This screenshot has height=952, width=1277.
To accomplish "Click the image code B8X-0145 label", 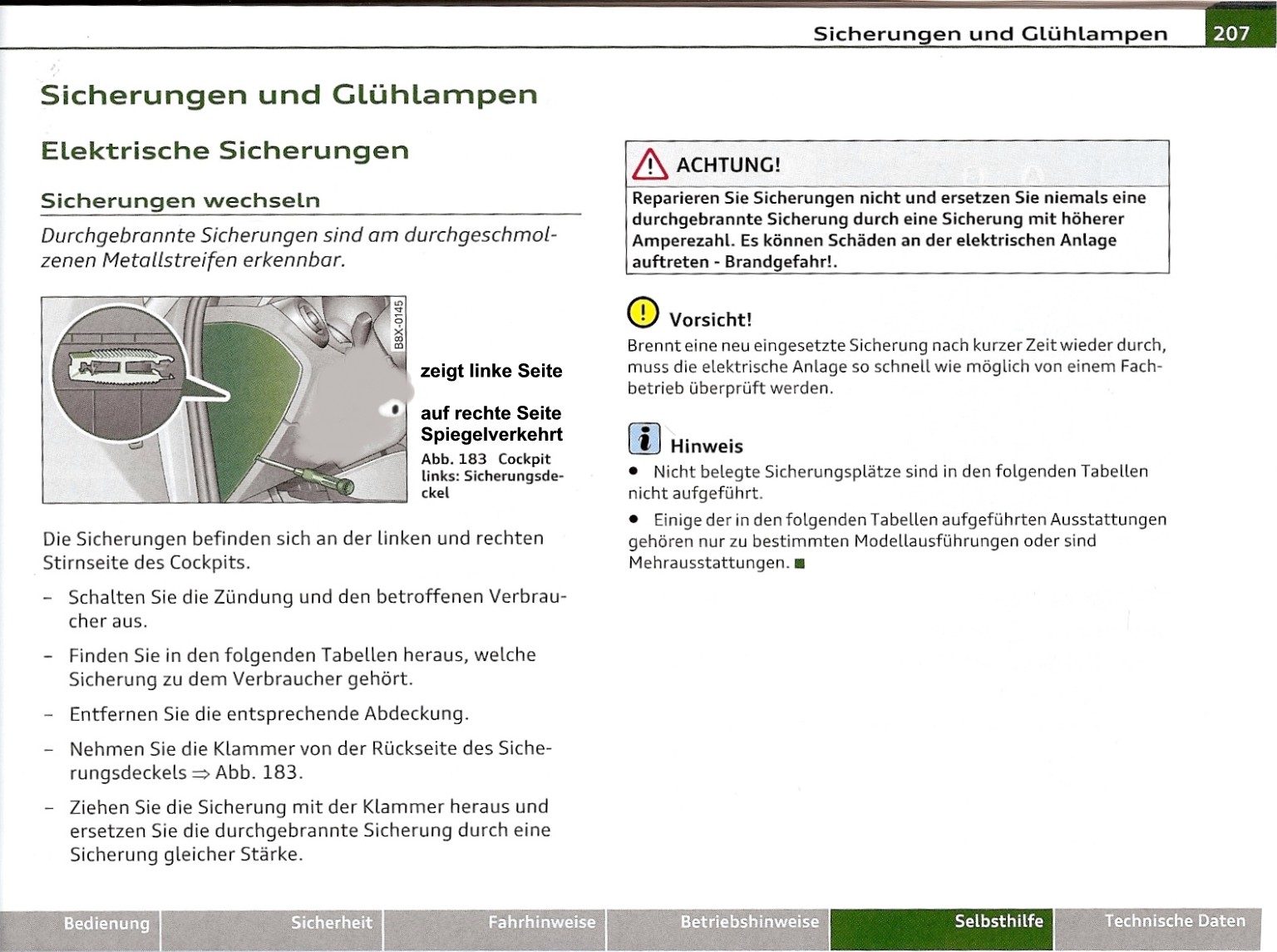I will click(x=399, y=324).
